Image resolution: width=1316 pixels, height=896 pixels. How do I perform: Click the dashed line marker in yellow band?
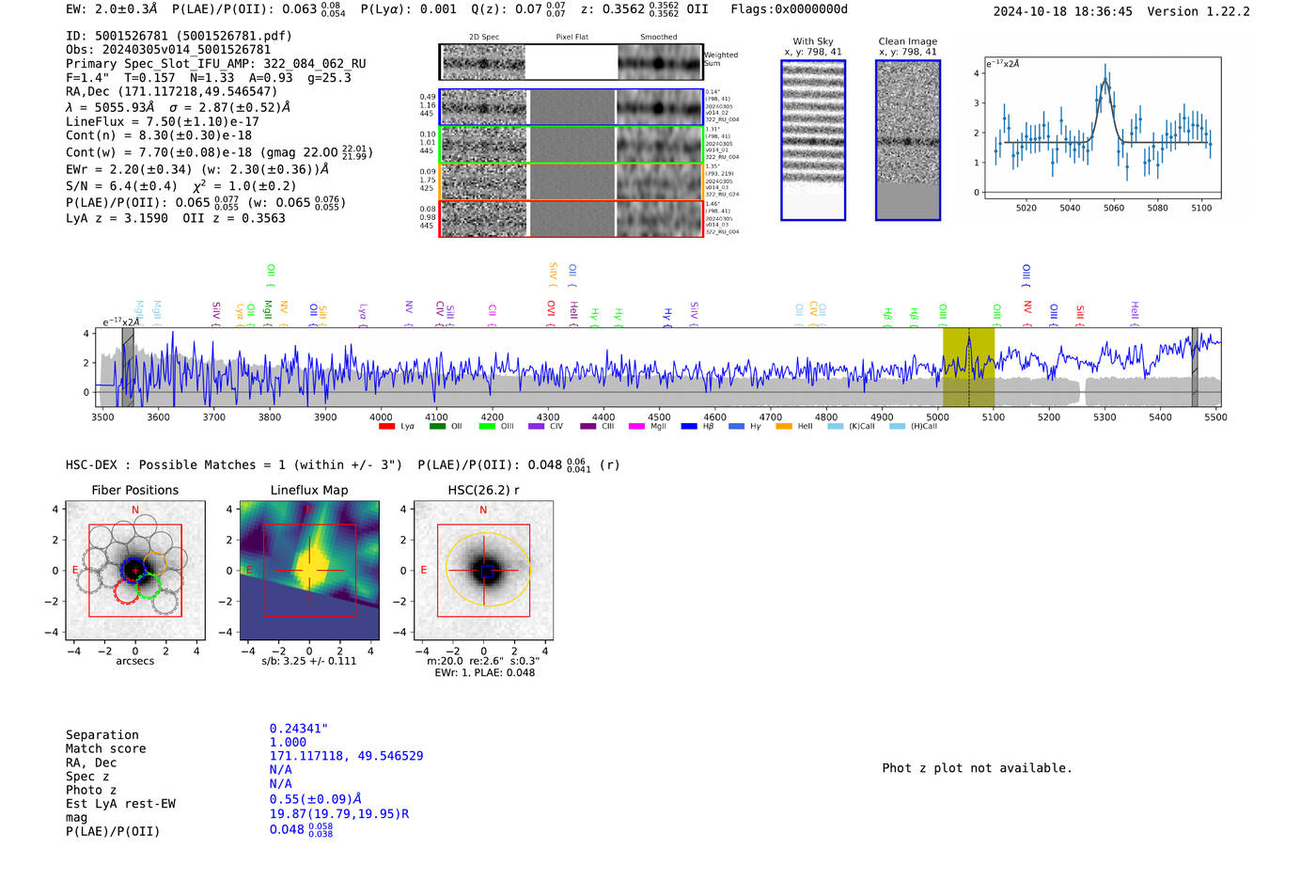tap(969, 368)
